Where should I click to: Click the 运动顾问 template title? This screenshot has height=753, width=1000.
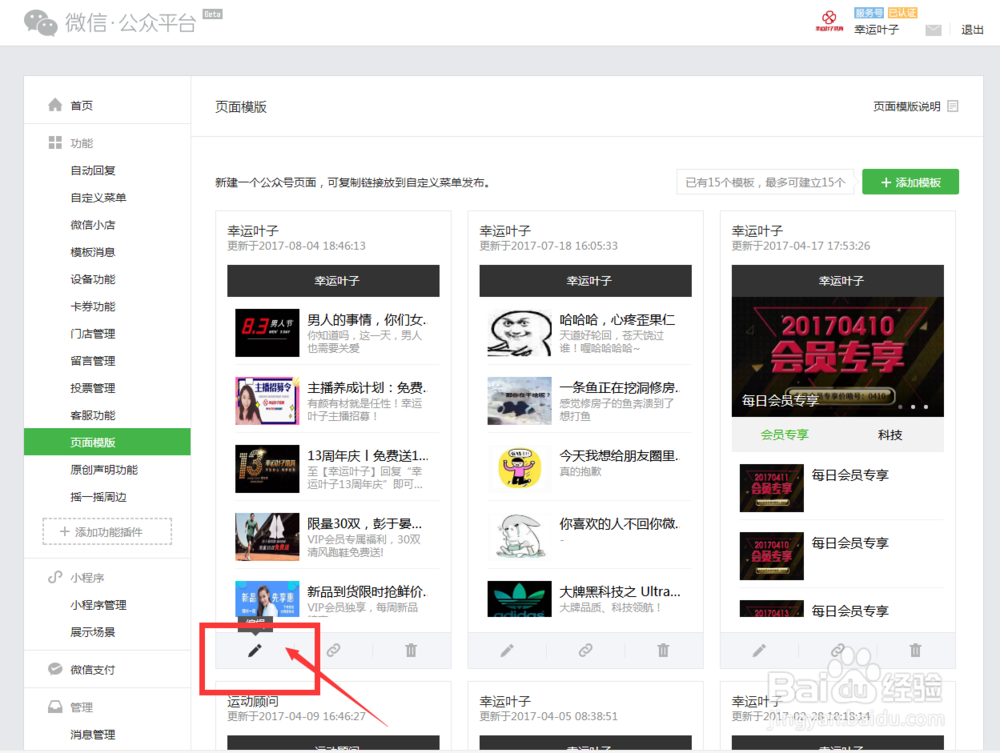coord(253,701)
